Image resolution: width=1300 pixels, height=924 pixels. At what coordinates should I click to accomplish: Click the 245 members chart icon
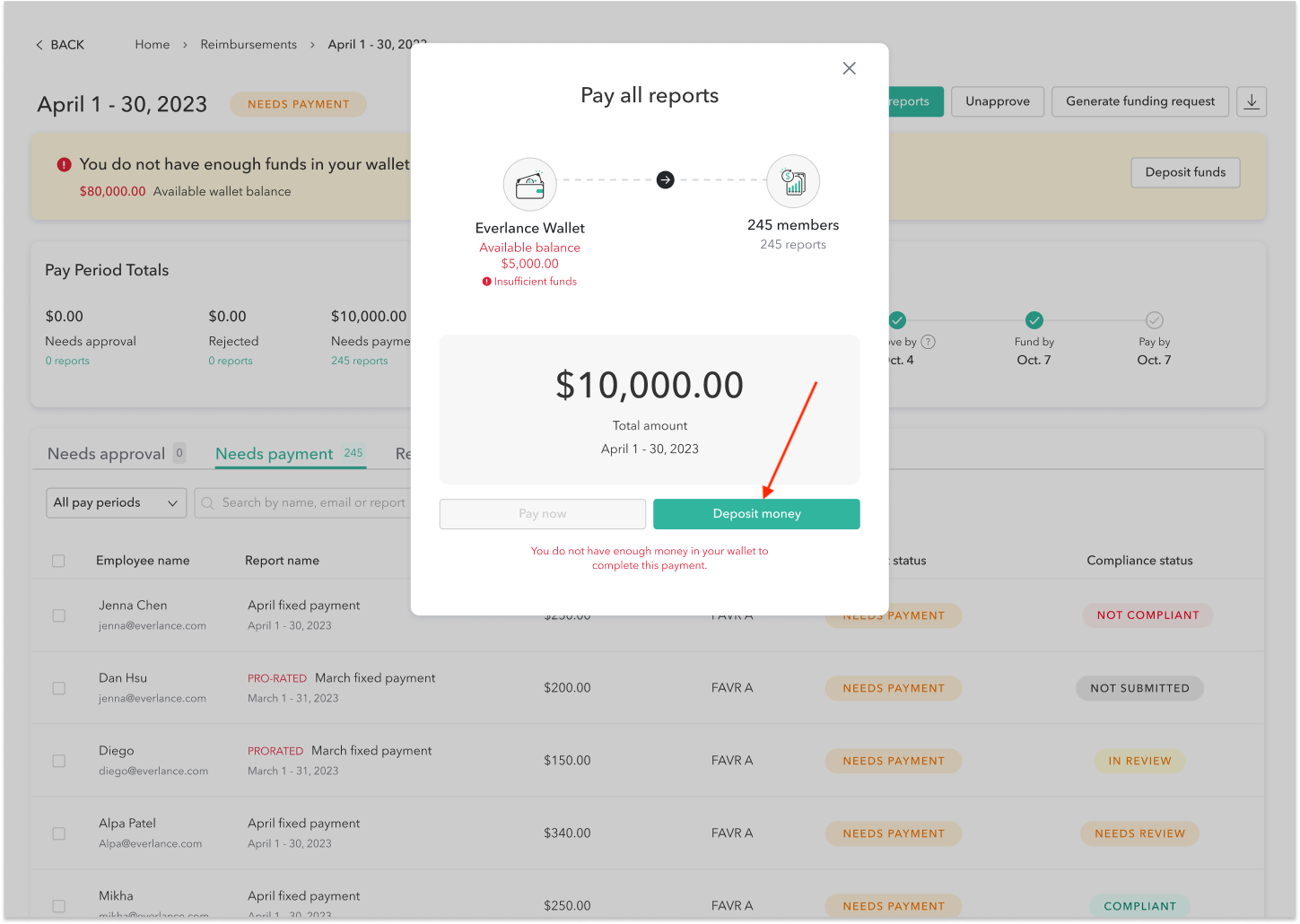(792, 180)
